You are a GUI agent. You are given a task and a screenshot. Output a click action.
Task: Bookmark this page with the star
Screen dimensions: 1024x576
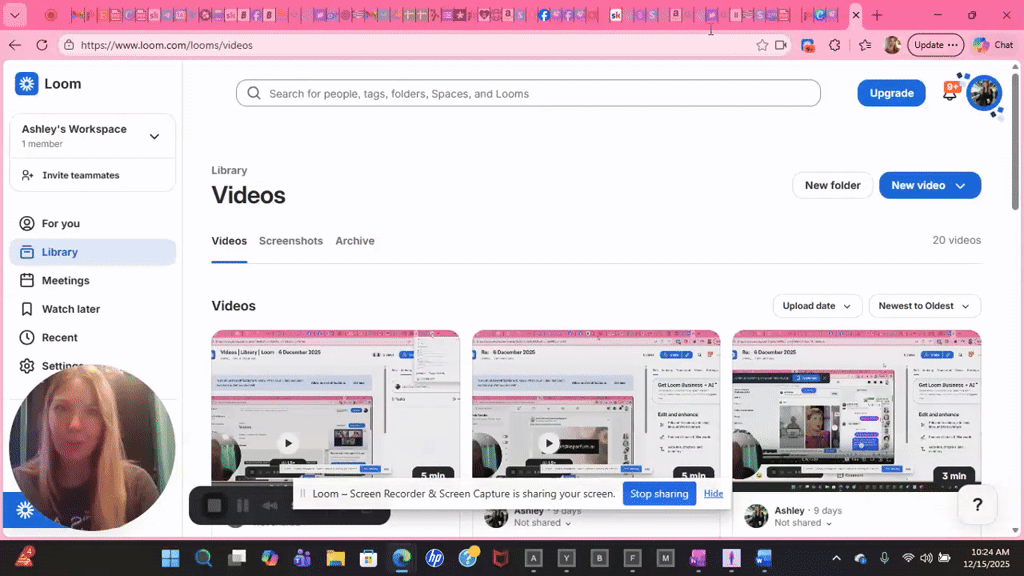click(761, 45)
